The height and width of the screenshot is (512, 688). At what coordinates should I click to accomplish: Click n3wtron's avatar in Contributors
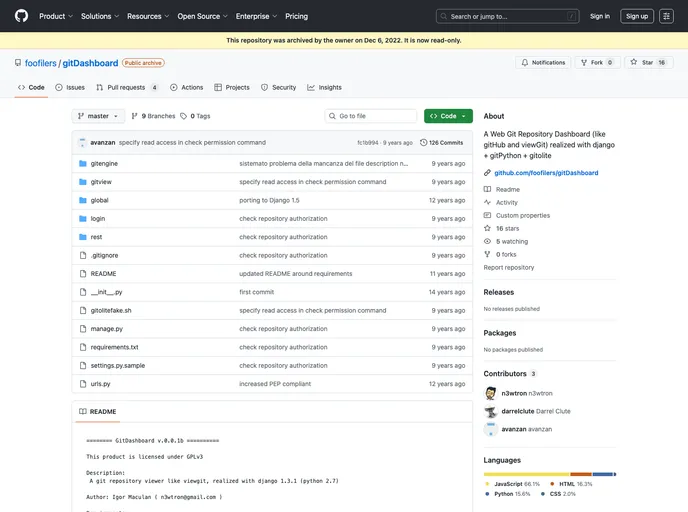tap(491, 393)
